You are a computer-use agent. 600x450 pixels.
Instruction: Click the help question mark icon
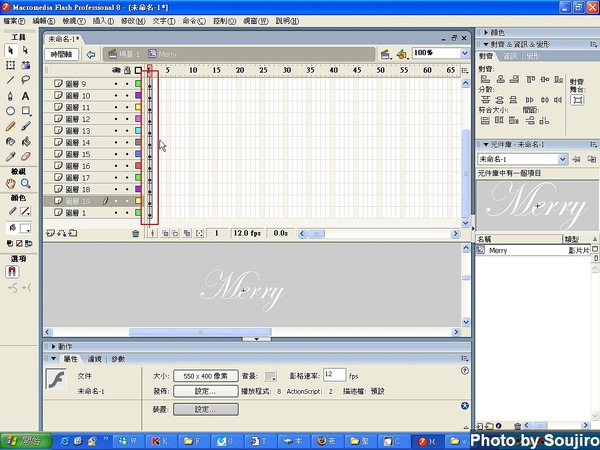pos(465,370)
